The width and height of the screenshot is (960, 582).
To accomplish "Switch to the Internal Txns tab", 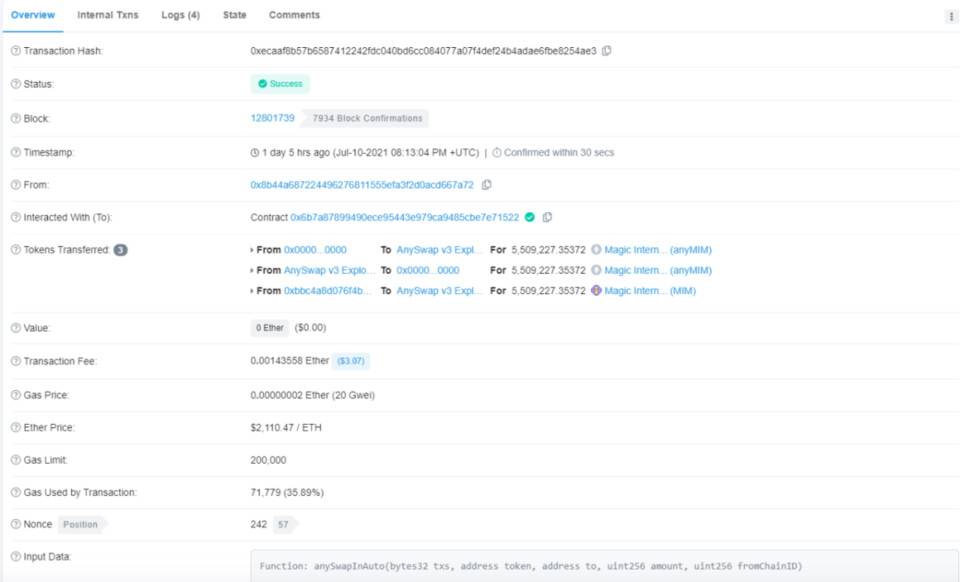I will click(108, 15).
